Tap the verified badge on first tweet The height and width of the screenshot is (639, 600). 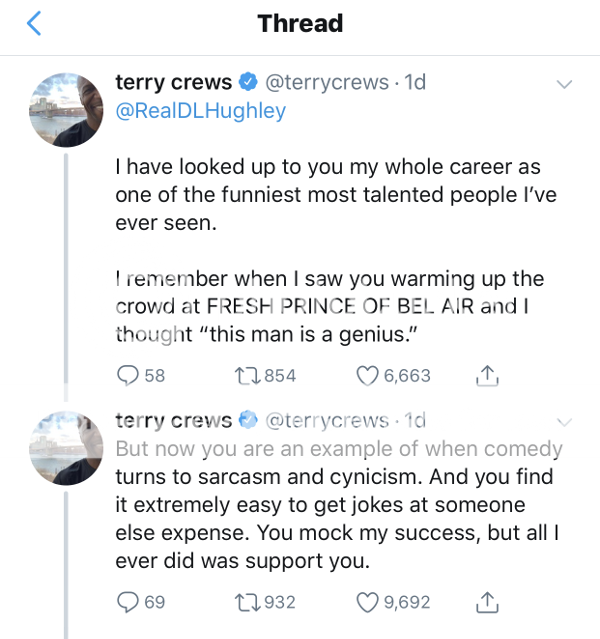point(250,83)
